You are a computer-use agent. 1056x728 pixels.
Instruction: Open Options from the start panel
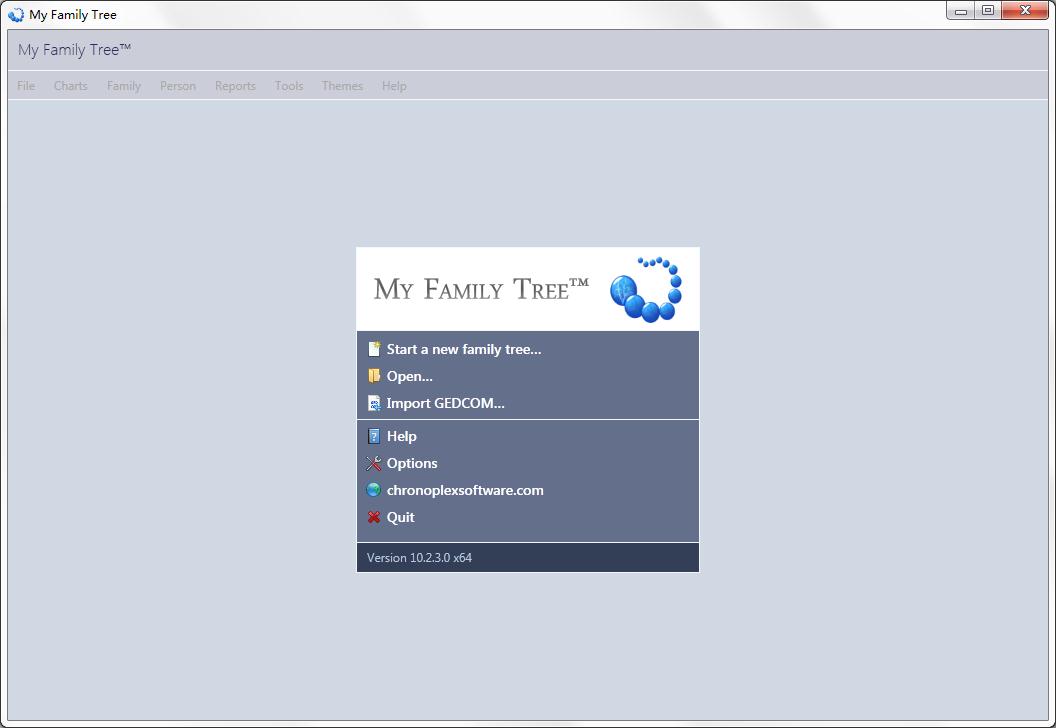[411, 463]
